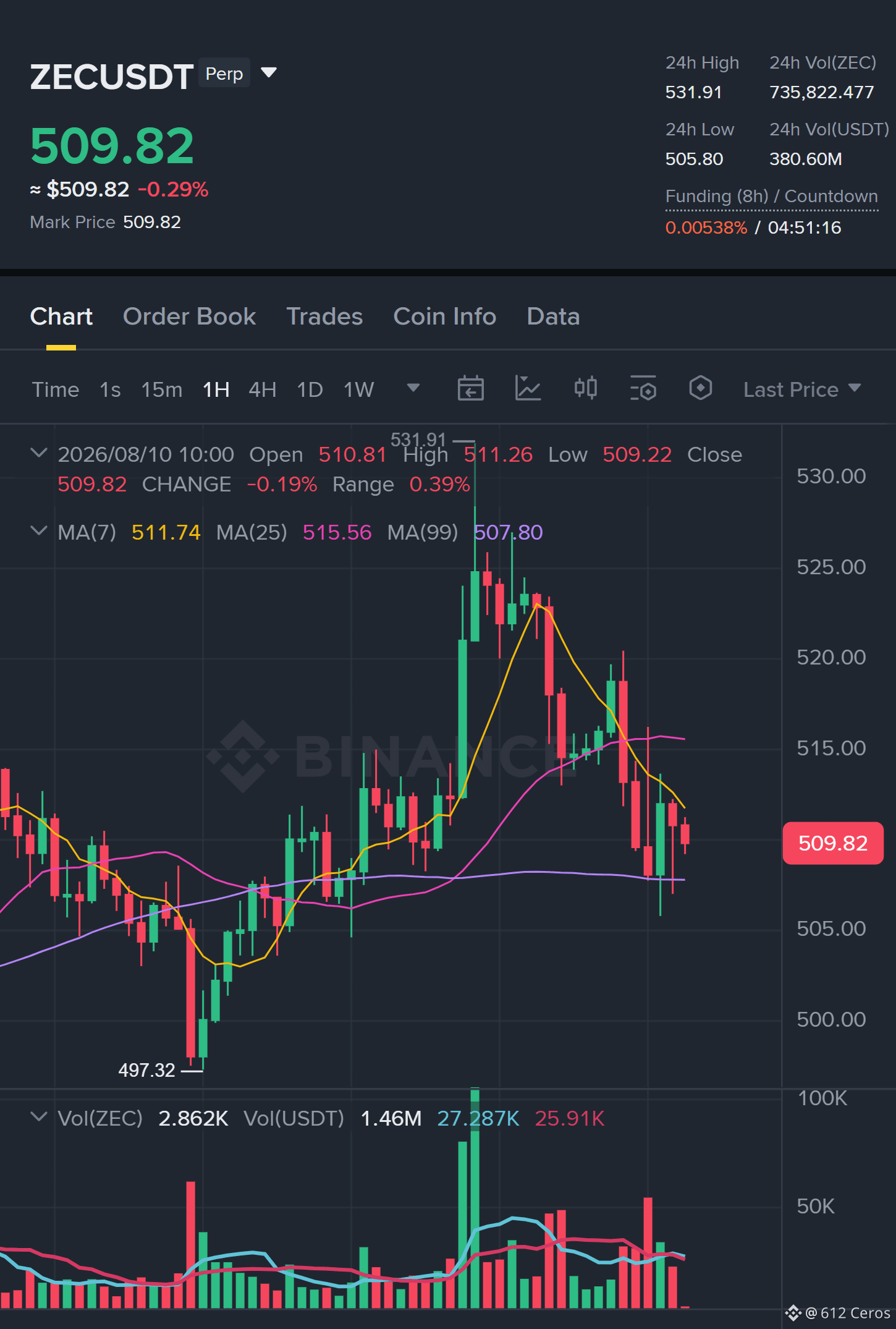Screen dimensions: 896x1329
Task: Click the Open price 510.81 value
Action: pos(353,454)
